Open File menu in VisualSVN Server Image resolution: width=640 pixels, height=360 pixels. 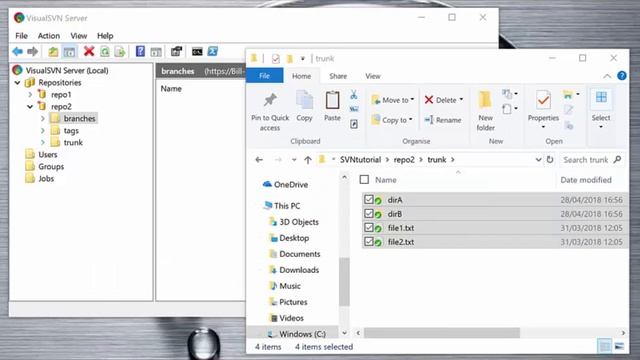(x=21, y=36)
